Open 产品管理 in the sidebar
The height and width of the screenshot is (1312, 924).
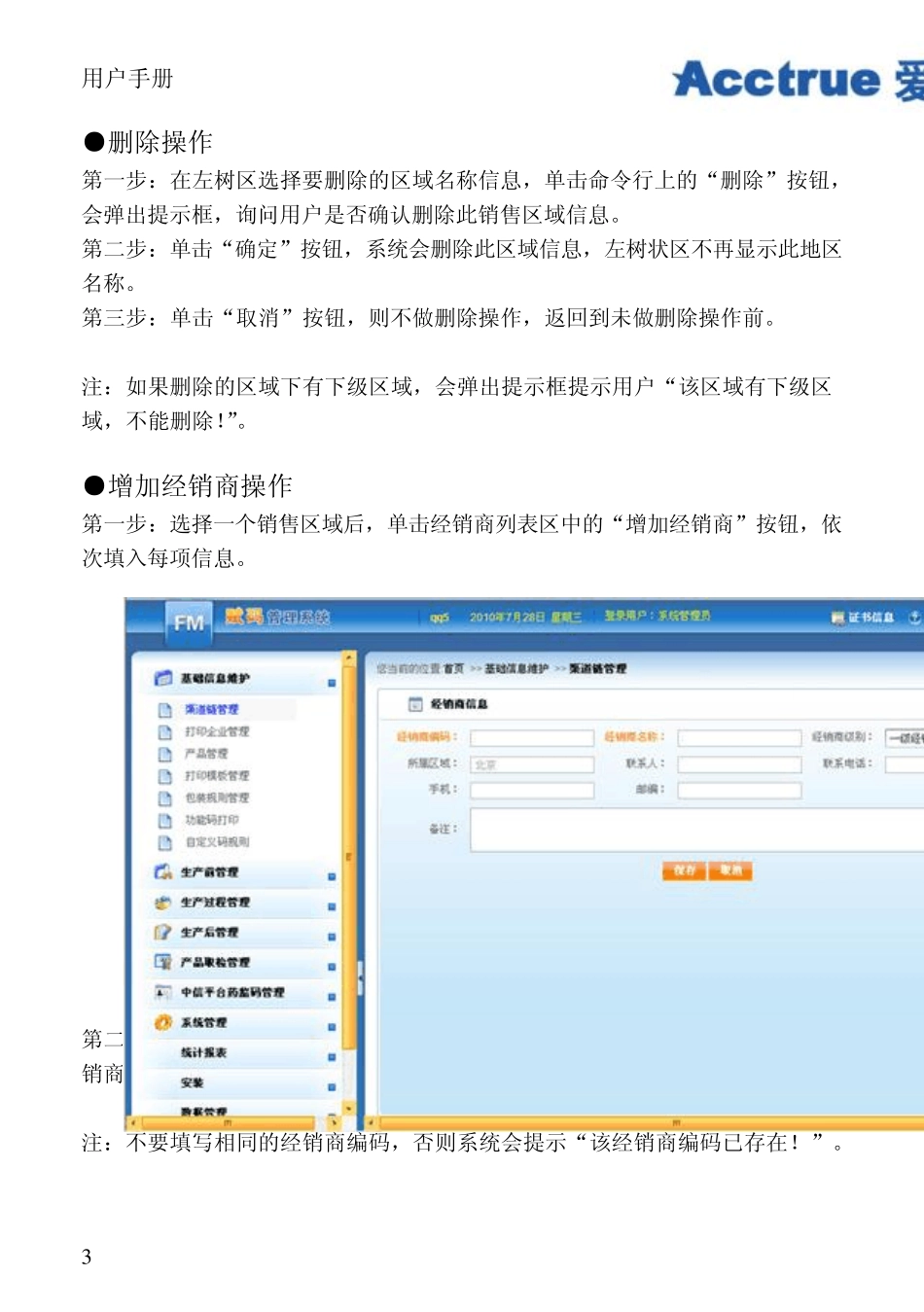tap(206, 754)
